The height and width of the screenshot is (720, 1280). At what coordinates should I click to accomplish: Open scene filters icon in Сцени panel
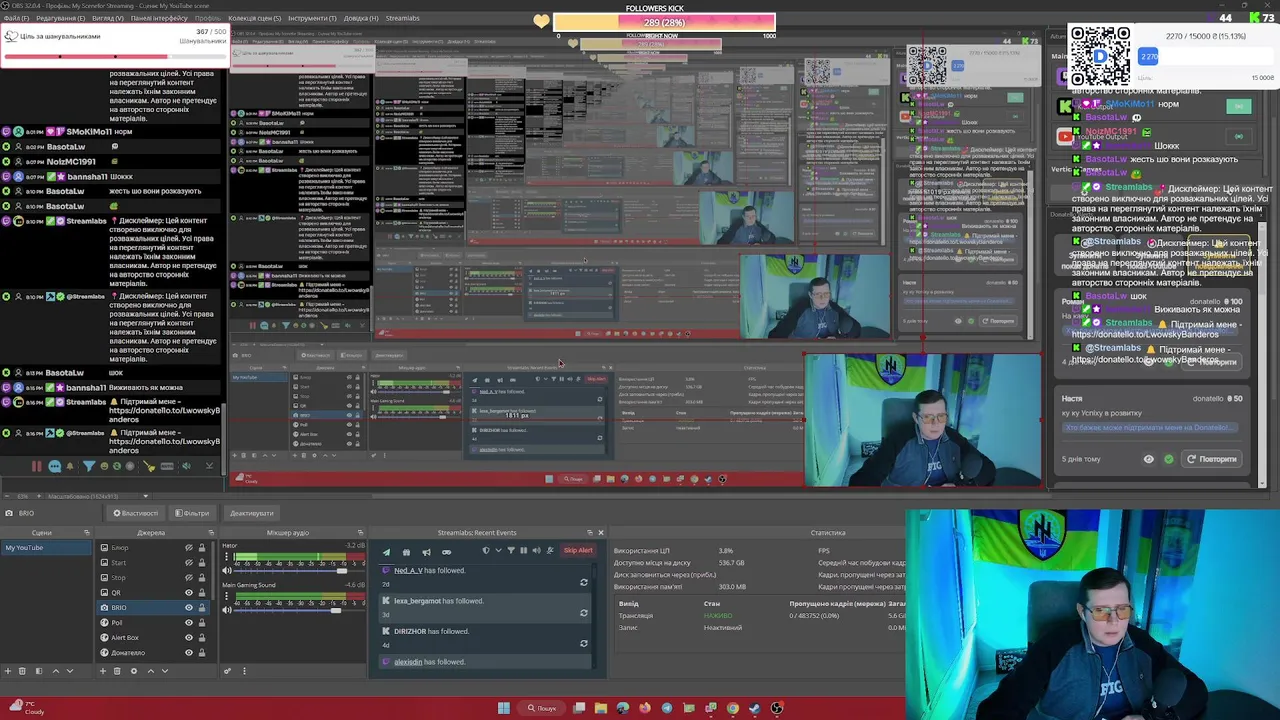tap(39, 671)
